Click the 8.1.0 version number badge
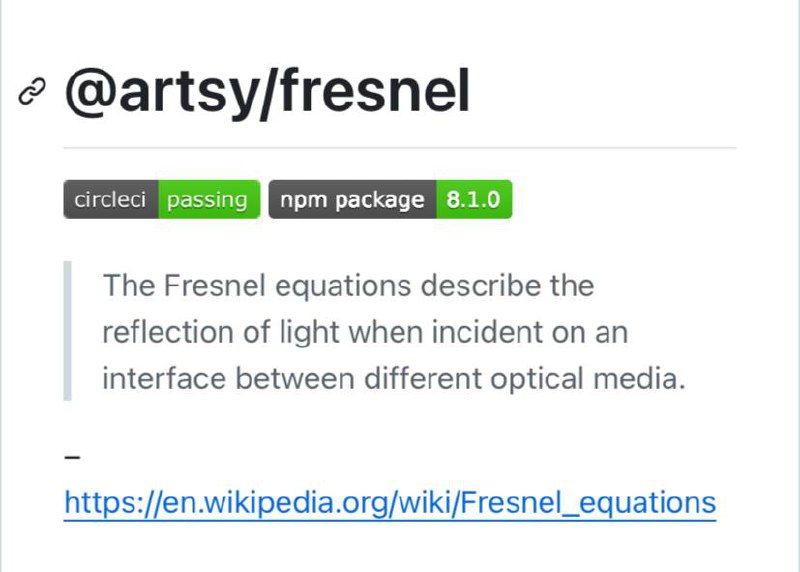Viewport: 800px width, 572px height. (x=474, y=200)
